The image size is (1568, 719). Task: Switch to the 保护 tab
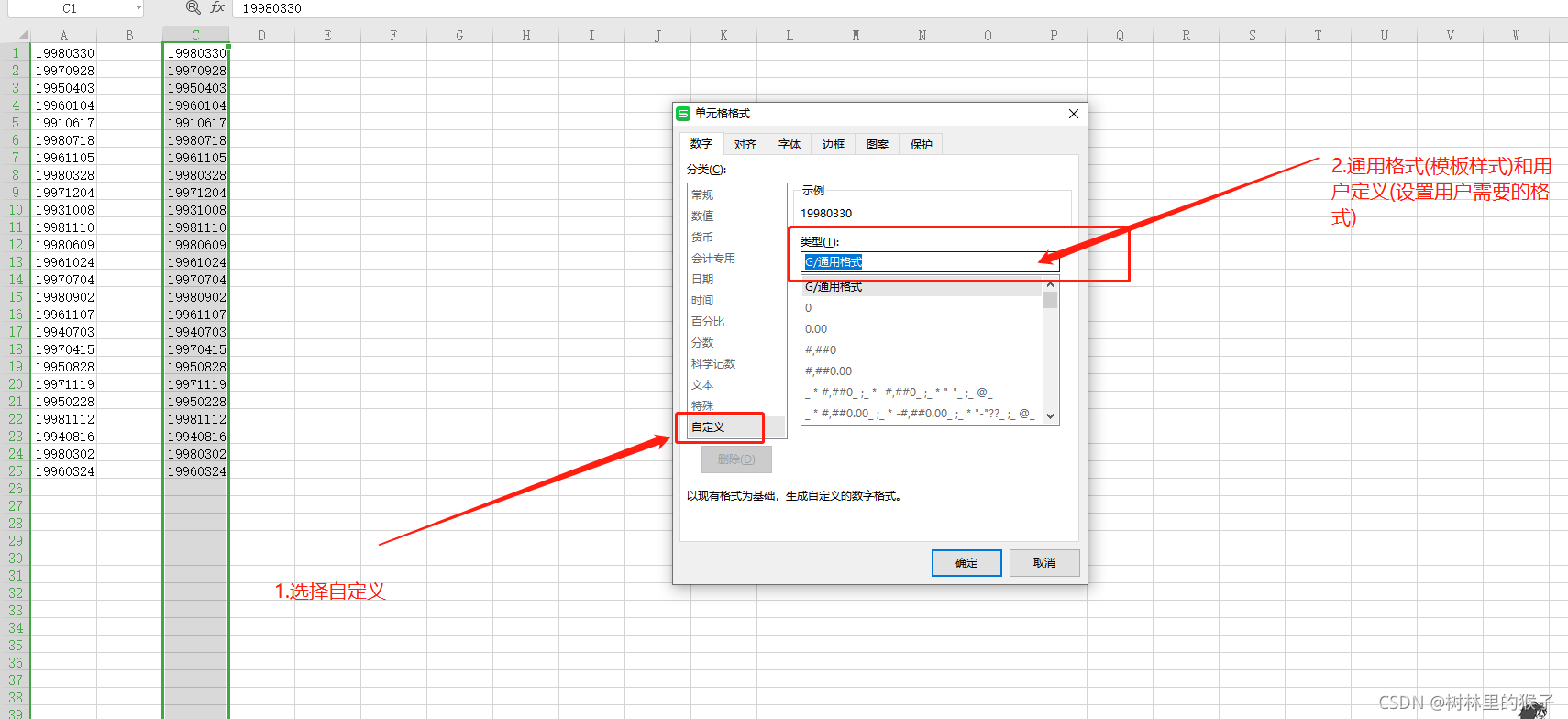(x=922, y=145)
